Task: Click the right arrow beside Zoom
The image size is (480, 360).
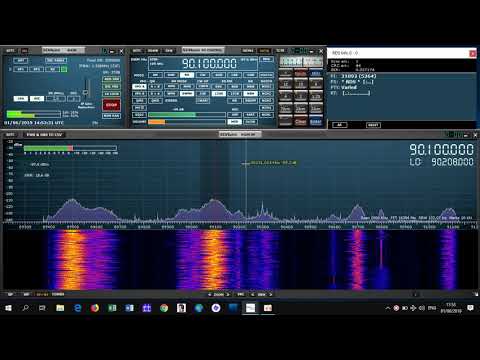Action: point(228,295)
